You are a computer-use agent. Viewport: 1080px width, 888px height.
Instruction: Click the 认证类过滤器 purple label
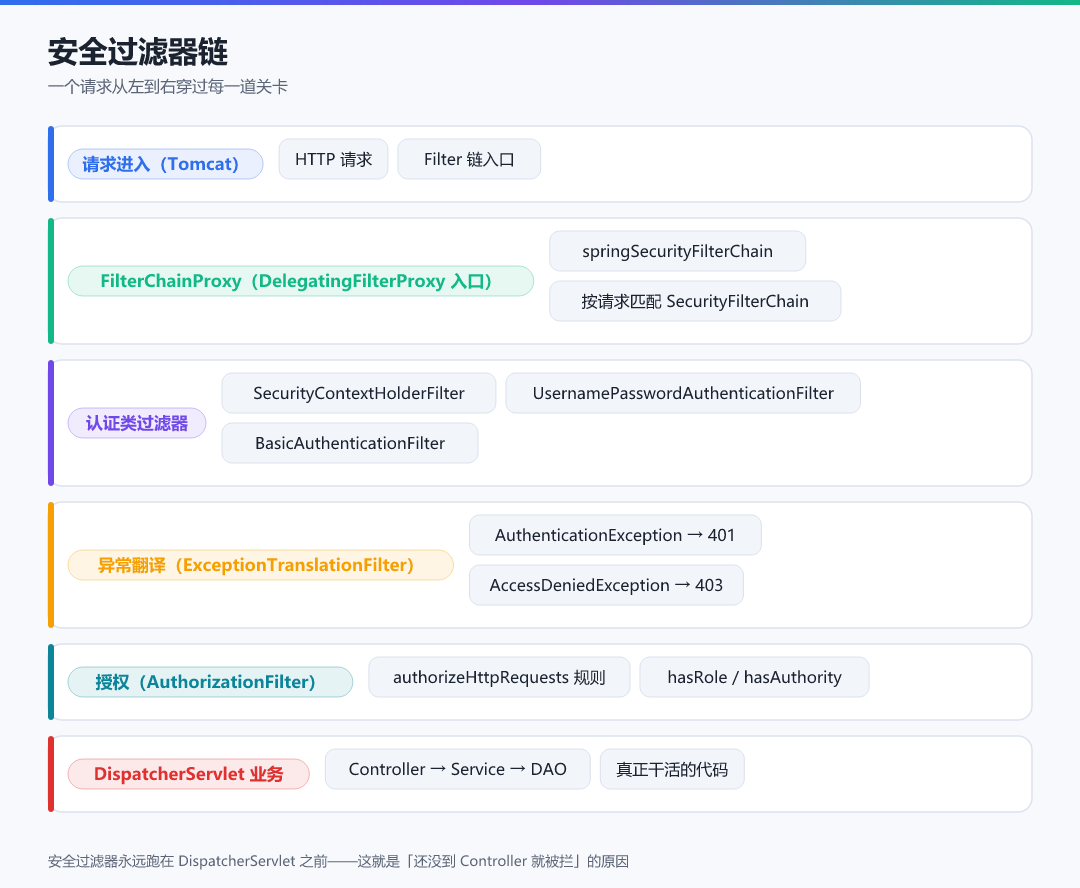(137, 423)
